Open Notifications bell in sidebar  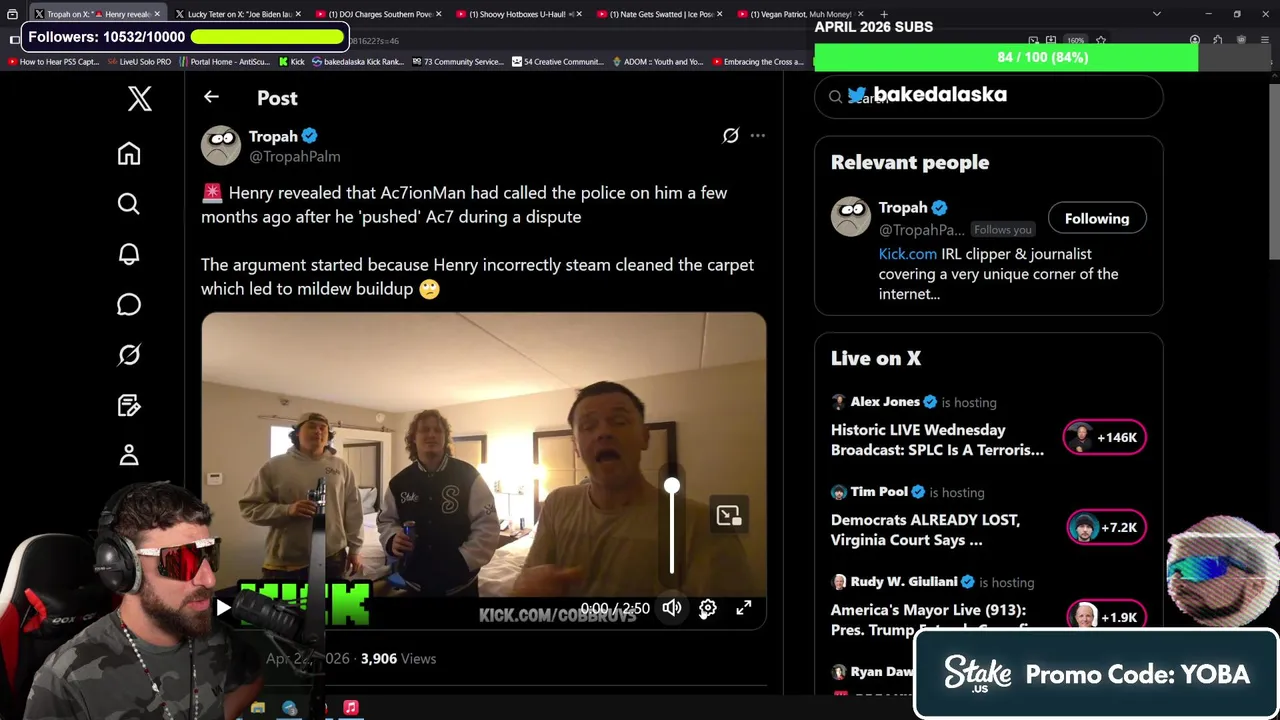(x=129, y=254)
